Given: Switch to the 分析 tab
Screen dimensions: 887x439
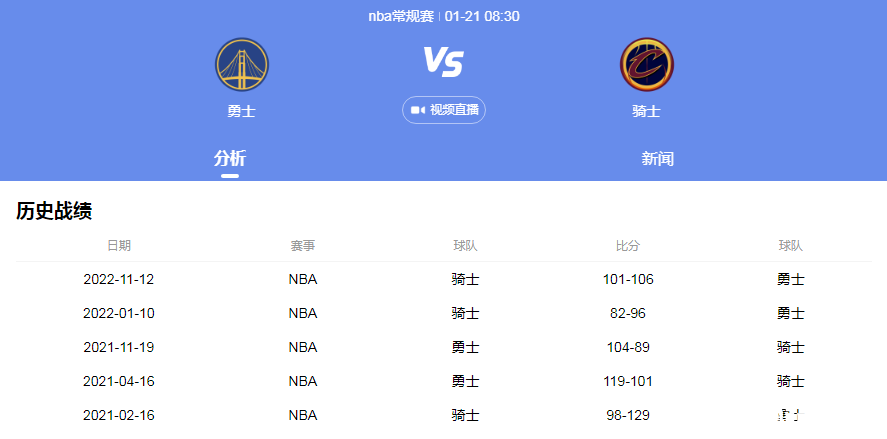Looking at the screenshot, I should [230, 158].
